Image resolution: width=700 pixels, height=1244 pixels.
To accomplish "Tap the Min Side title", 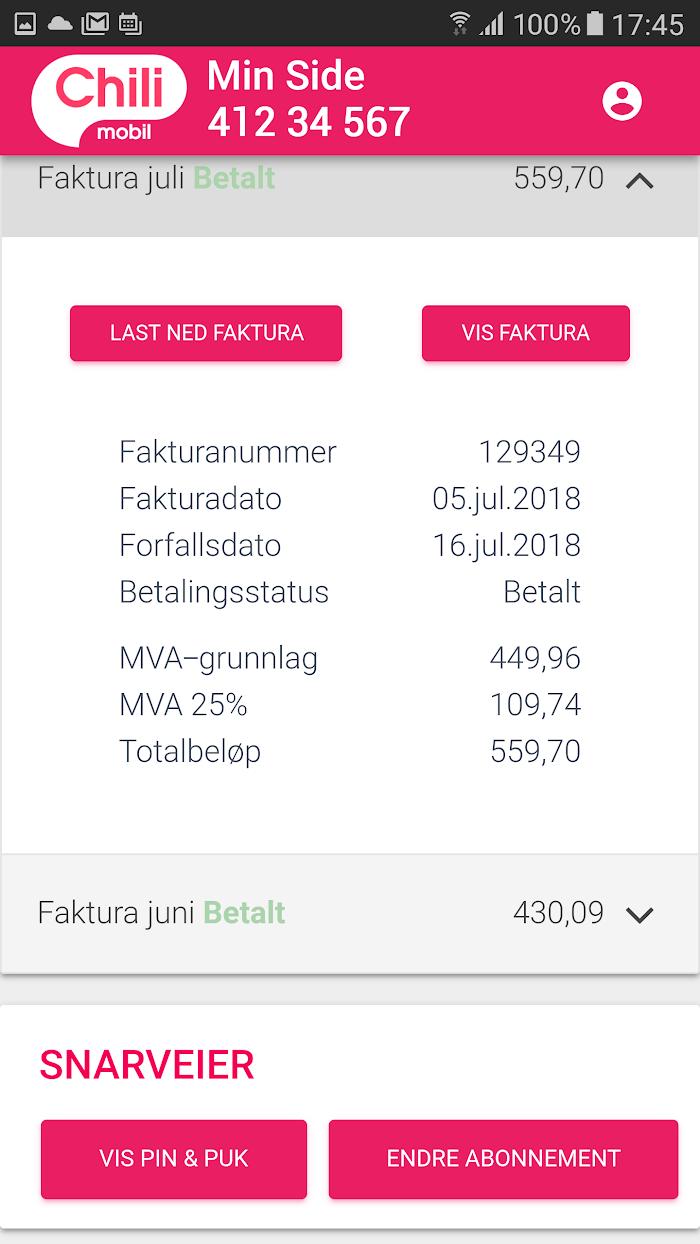I will (x=286, y=76).
